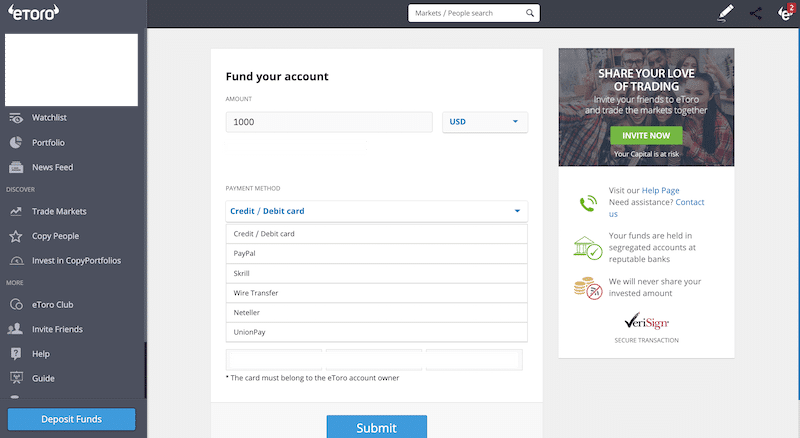This screenshot has width=800, height=438.
Task: Click the Portfolio pie chart icon
Action: pyautogui.click(x=16, y=142)
